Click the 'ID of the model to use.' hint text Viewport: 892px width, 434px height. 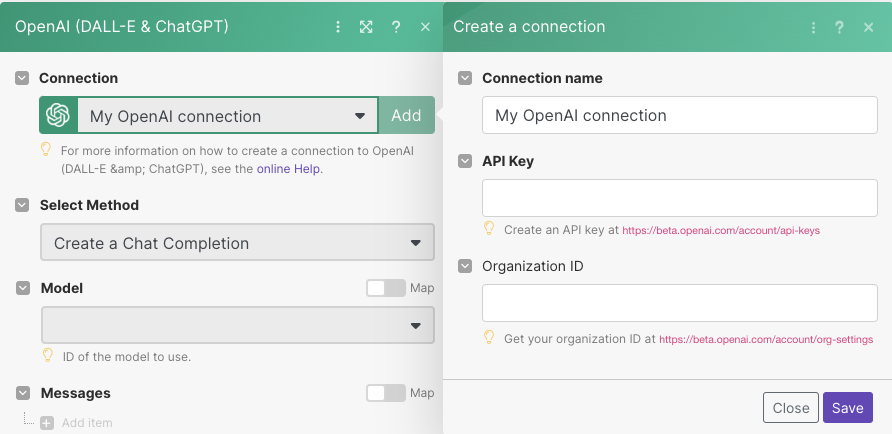tap(126, 357)
